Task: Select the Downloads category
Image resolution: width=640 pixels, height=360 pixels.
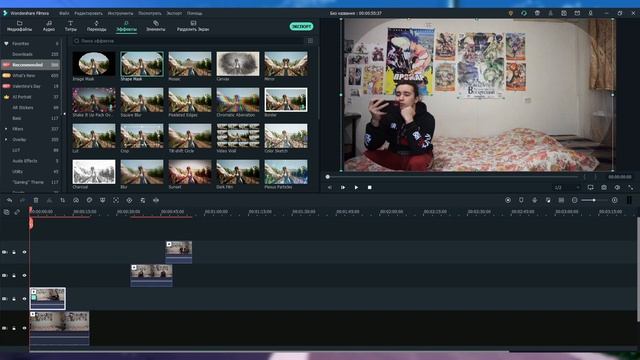Action: click(31, 54)
